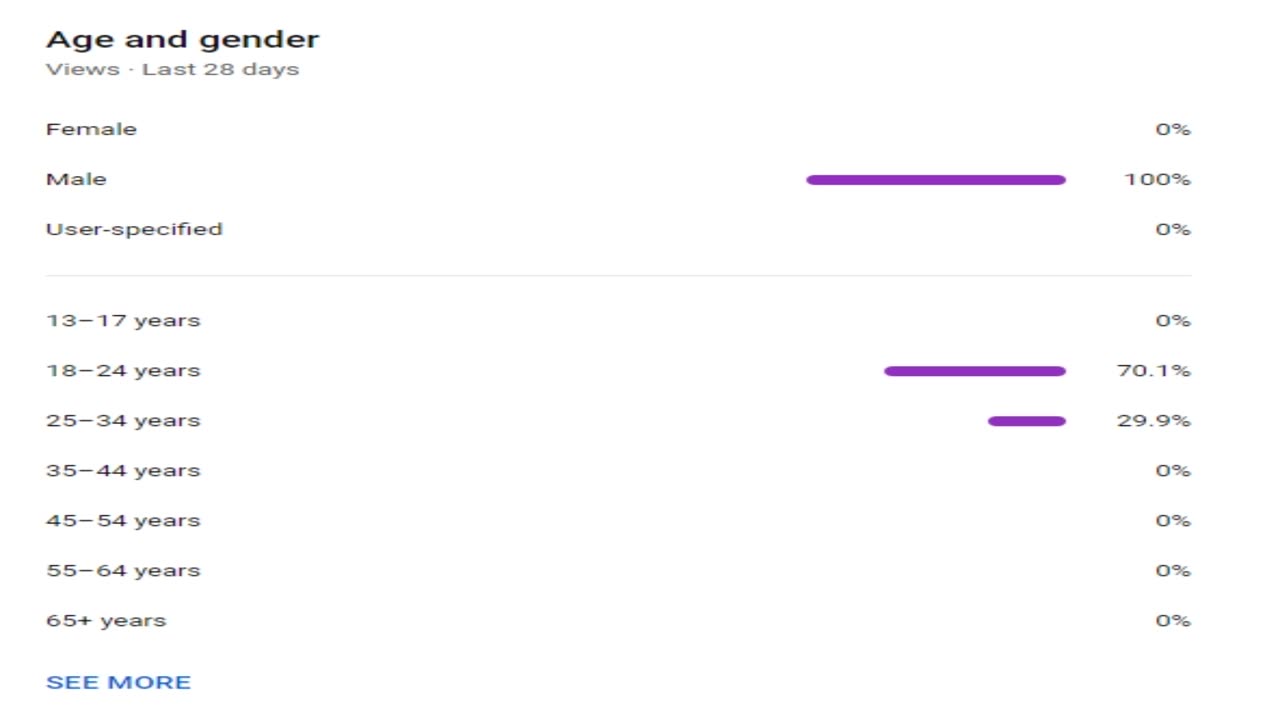Image resolution: width=1280 pixels, height=720 pixels.
Task: Select the 65+ years row label
Action: pyautogui.click(x=106, y=621)
